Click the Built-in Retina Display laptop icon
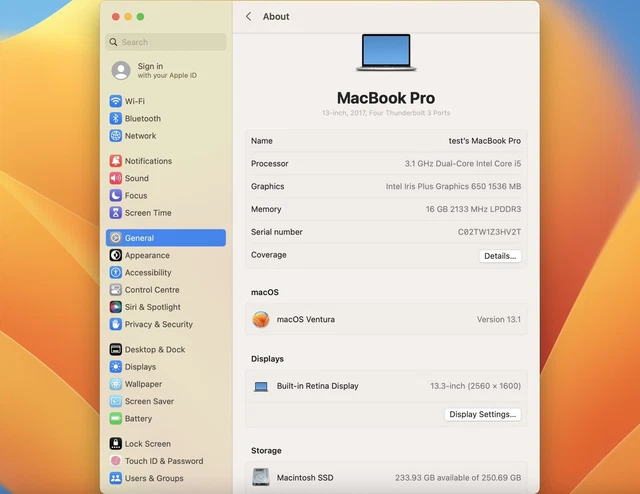The height and width of the screenshot is (494, 640). click(x=261, y=386)
